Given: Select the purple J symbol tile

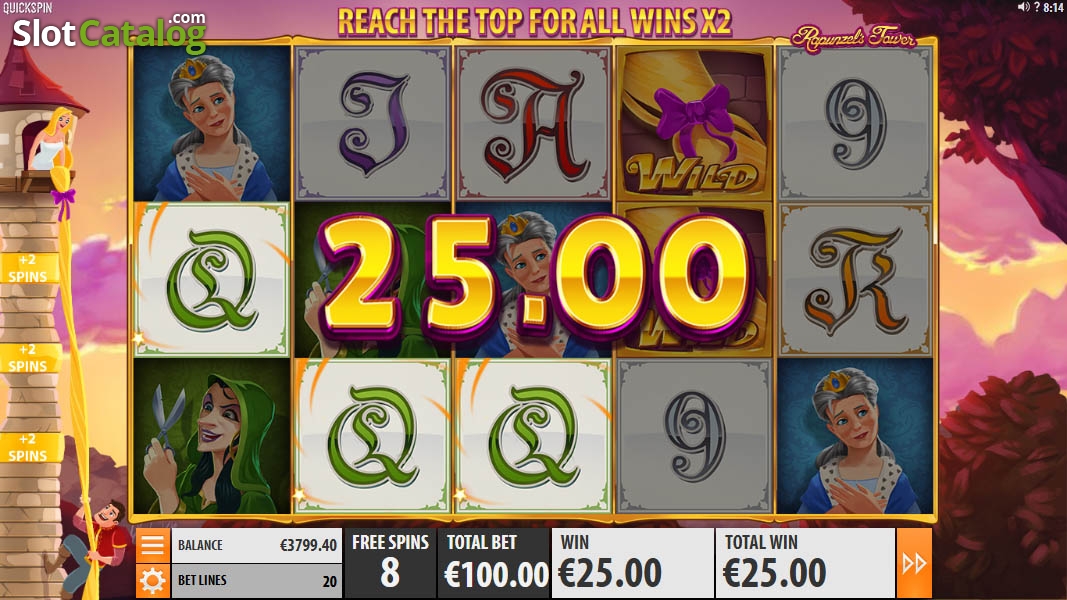Looking at the screenshot, I should 373,122.
